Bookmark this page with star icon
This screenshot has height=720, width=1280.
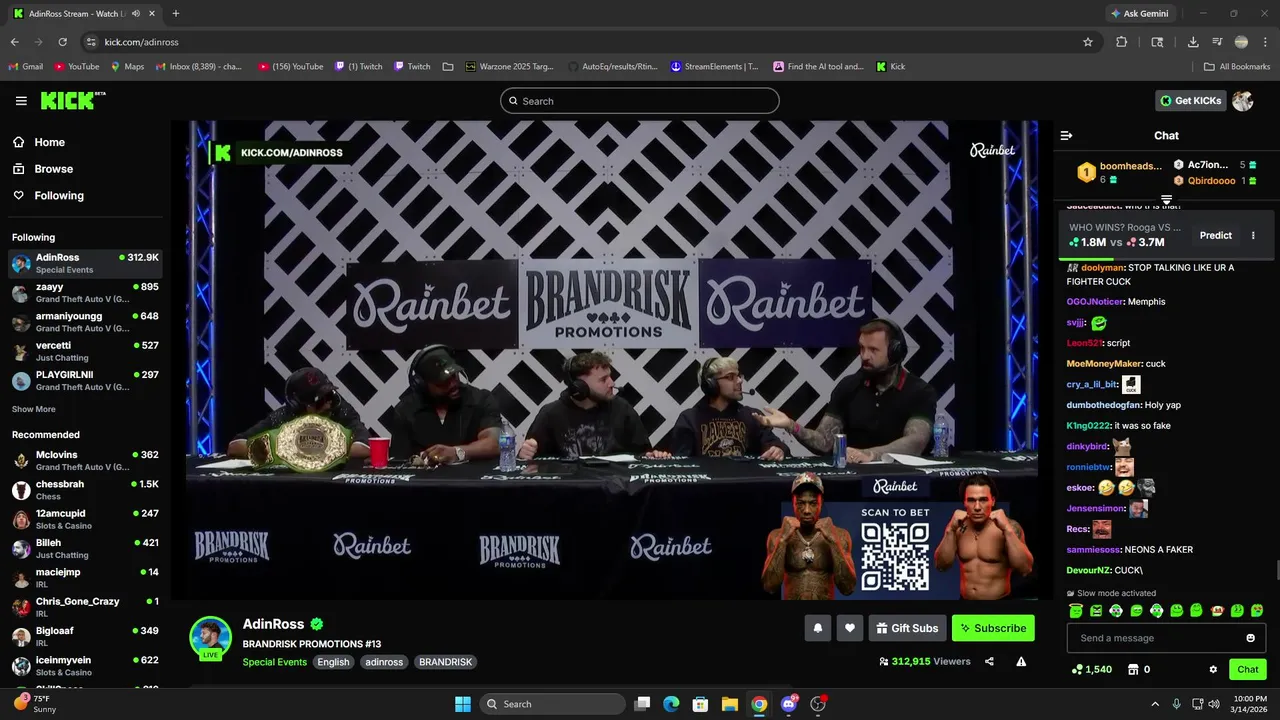[1088, 42]
